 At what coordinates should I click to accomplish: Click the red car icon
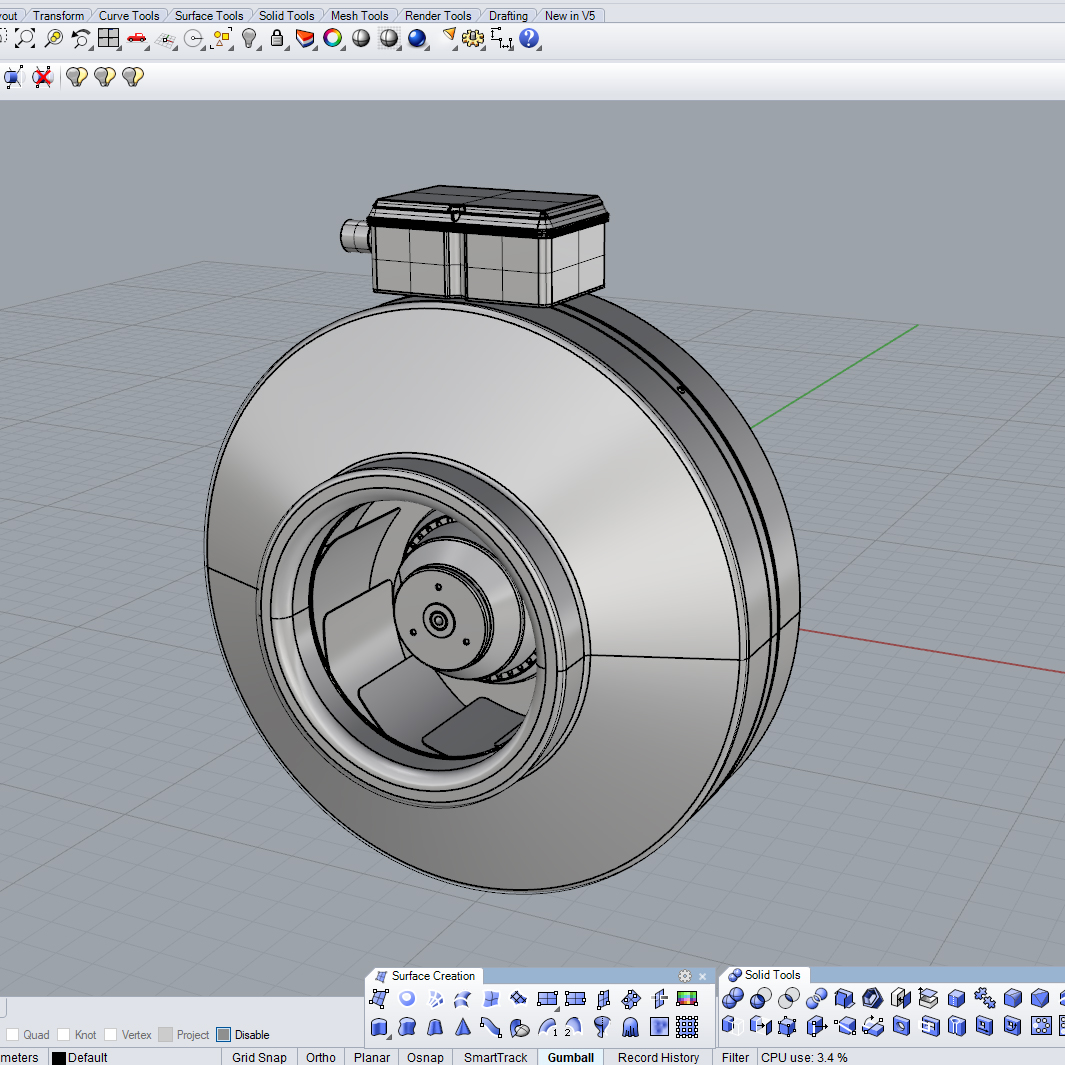137,39
